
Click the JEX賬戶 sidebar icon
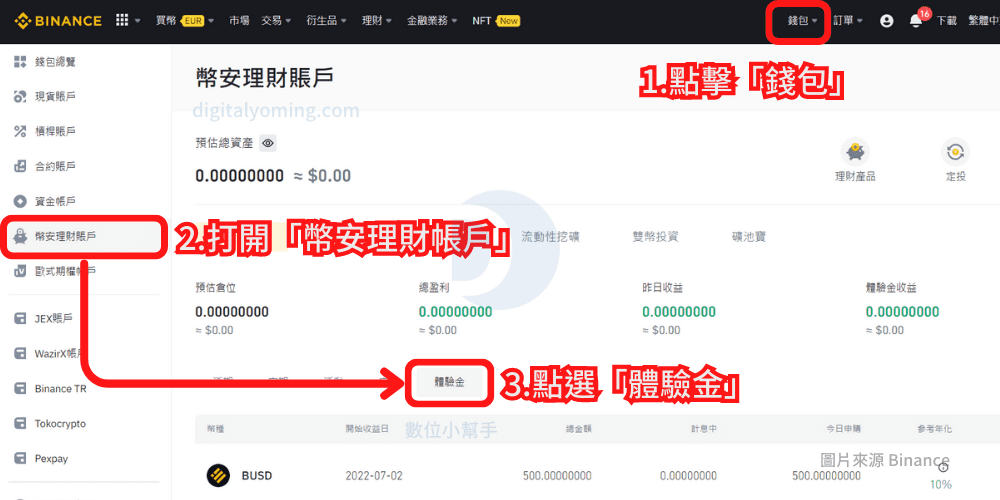point(20,318)
